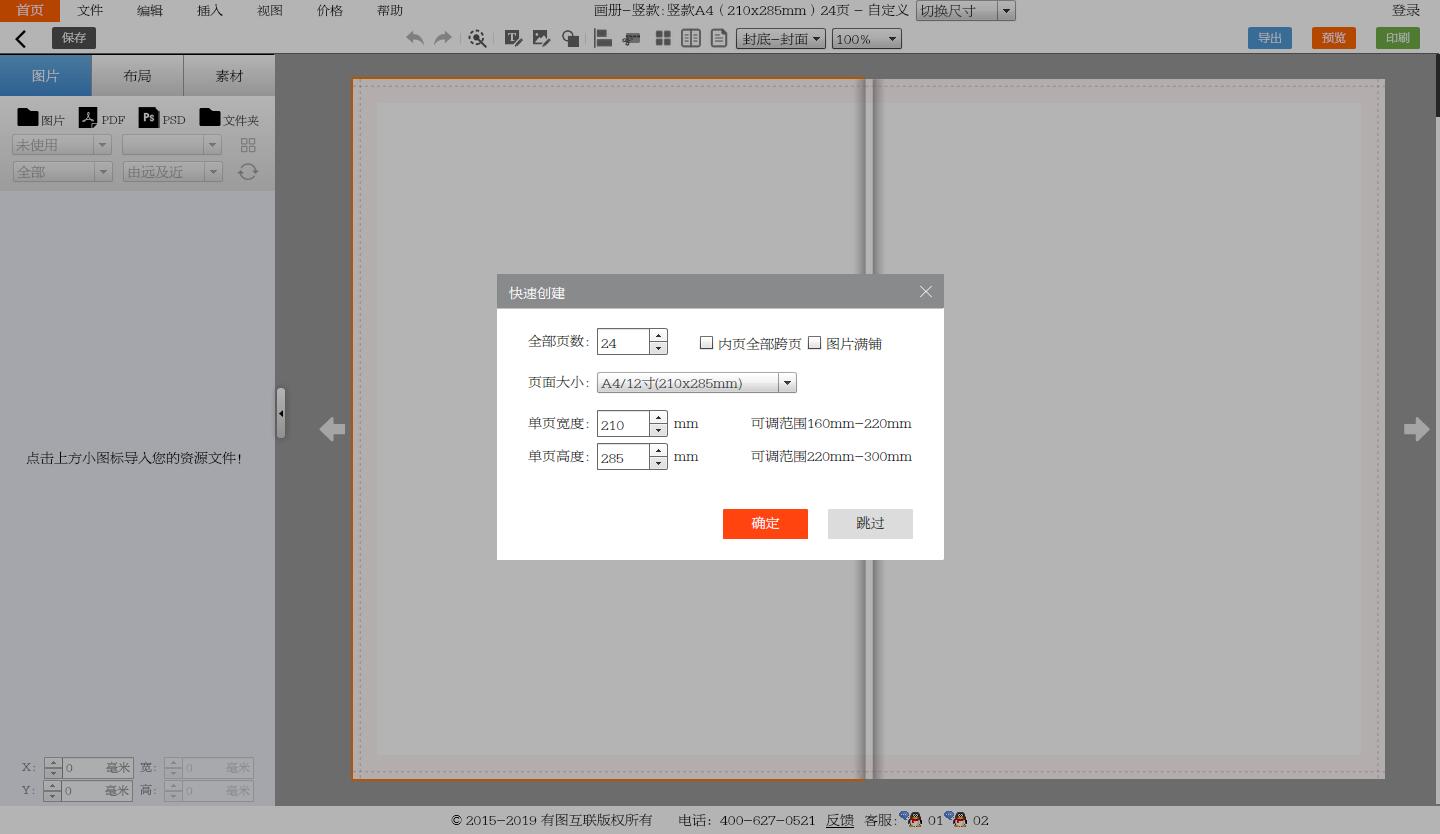This screenshot has width=1440, height=834.
Task: Open the 页面大小 dropdown
Action: (x=696, y=383)
